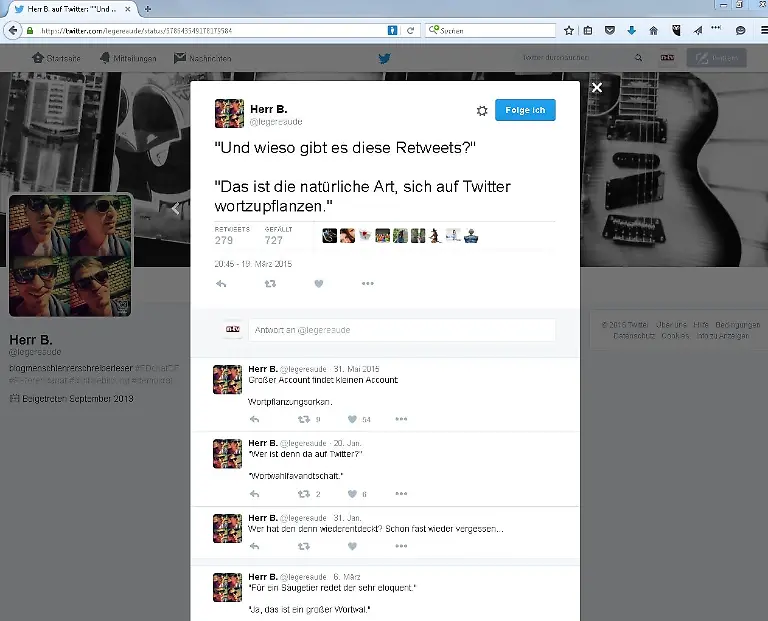Image resolution: width=768 pixels, height=621 pixels.
Task: Go to browser home page icon
Action: click(x=653, y=30)
